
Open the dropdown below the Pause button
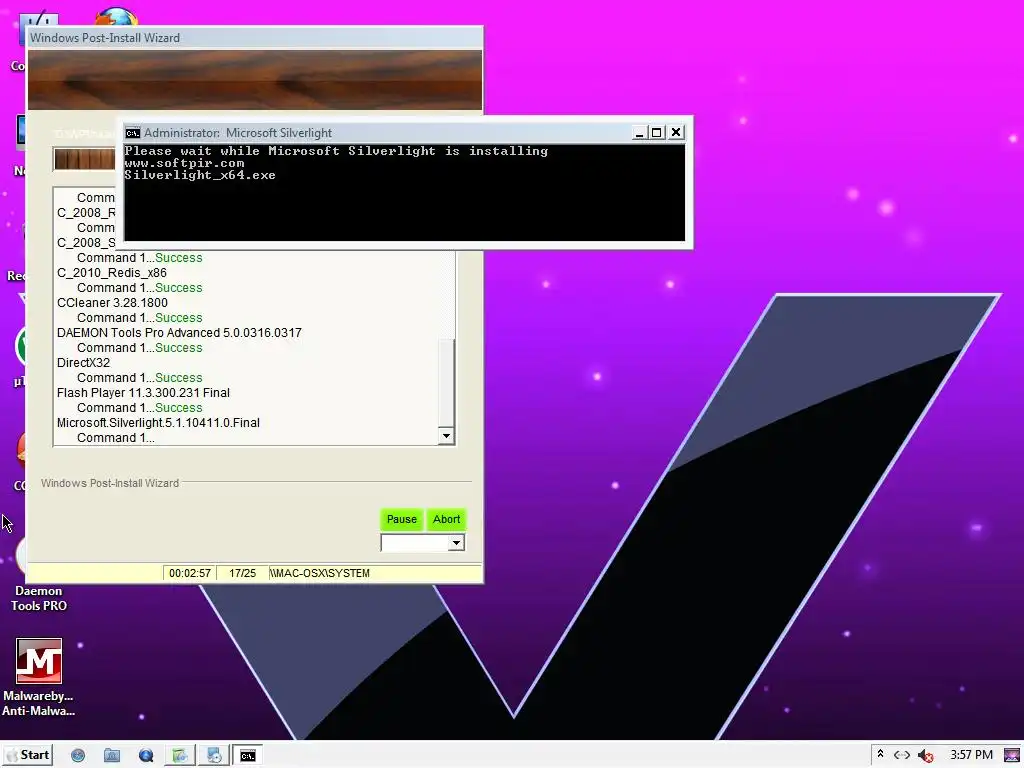(x=456, y=543)
